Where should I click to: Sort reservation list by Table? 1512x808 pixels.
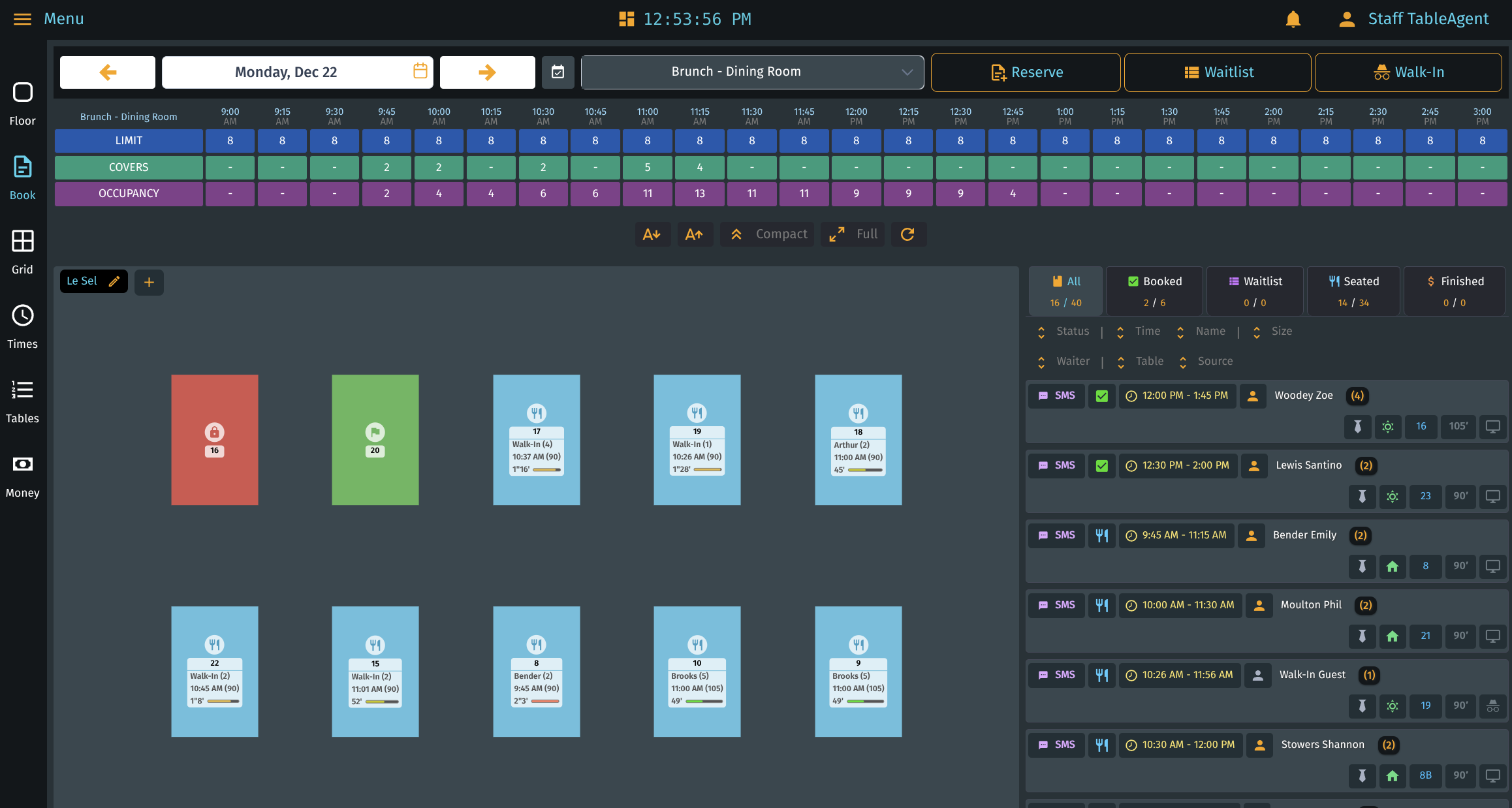(1149, 362)
